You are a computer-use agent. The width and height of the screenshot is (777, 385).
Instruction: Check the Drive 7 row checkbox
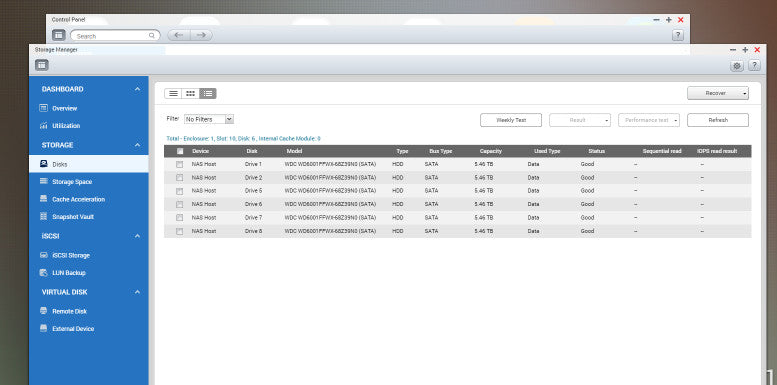pos(179,218)
